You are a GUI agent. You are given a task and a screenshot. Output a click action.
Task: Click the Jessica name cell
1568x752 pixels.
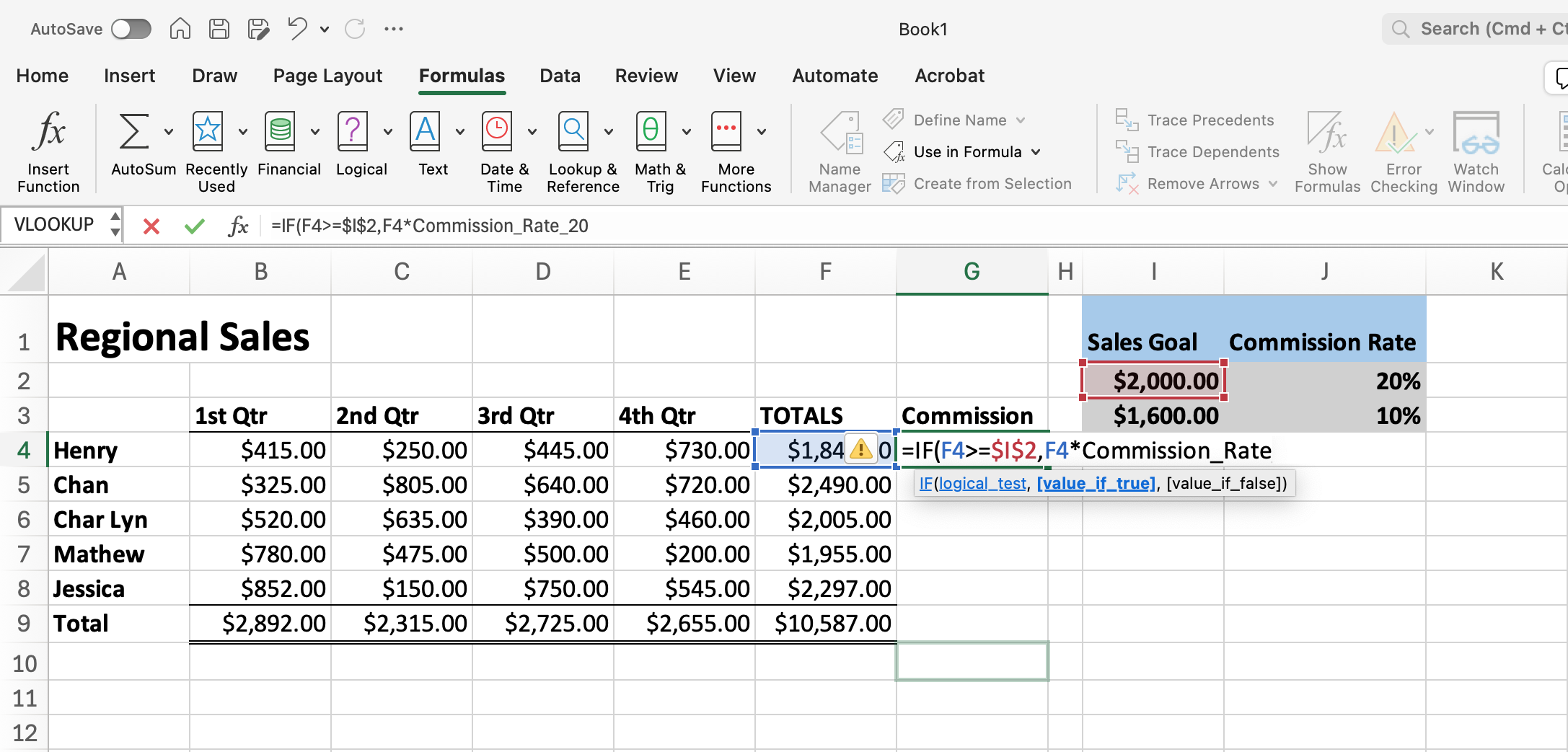pos(119,588)
